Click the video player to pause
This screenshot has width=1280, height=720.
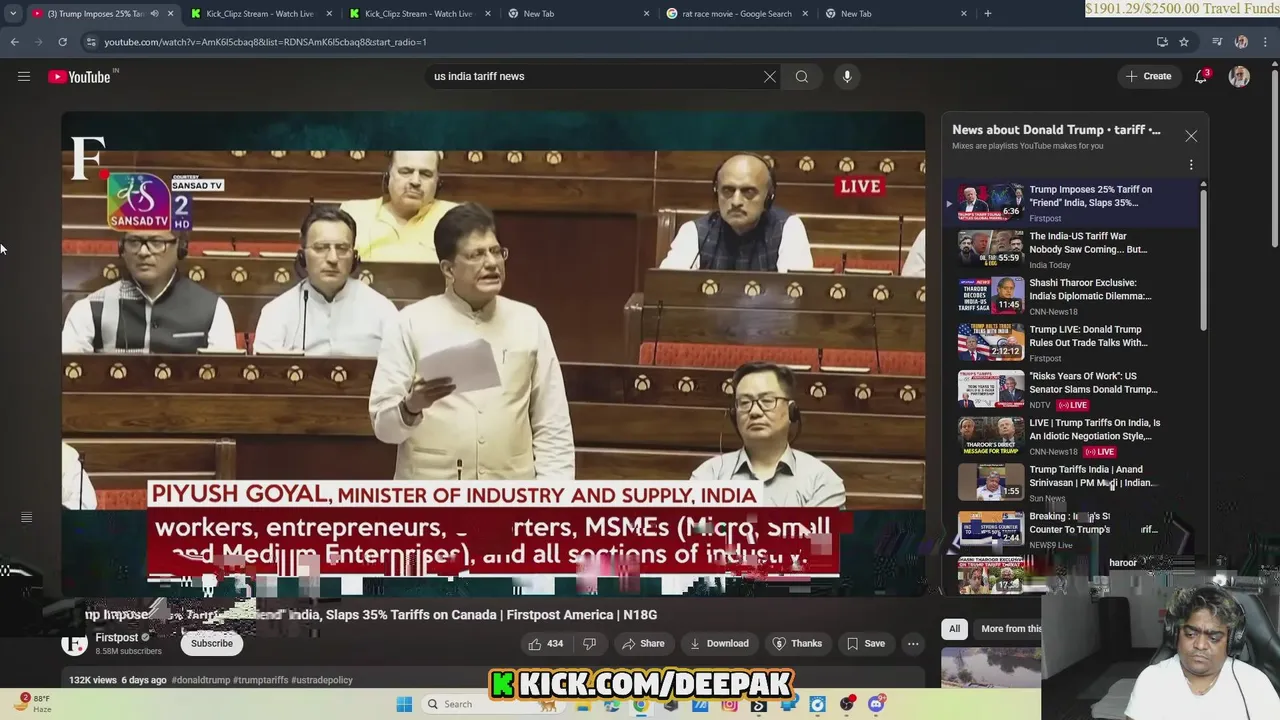coord(493,353)
